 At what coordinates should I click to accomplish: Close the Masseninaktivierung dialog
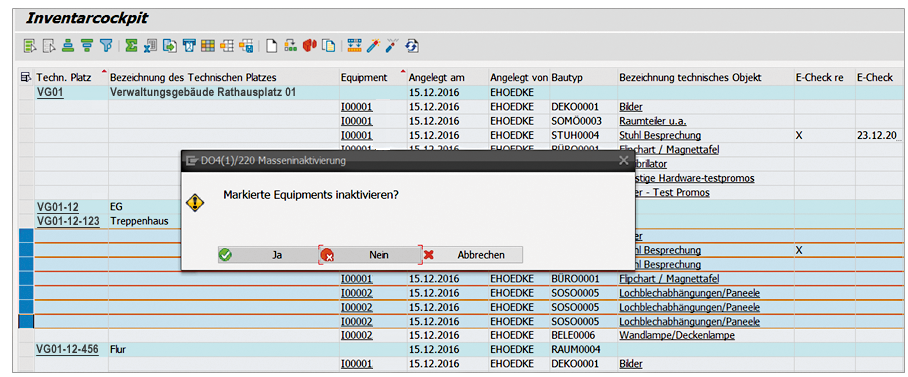pyautogui.click(x=623, y=160)
